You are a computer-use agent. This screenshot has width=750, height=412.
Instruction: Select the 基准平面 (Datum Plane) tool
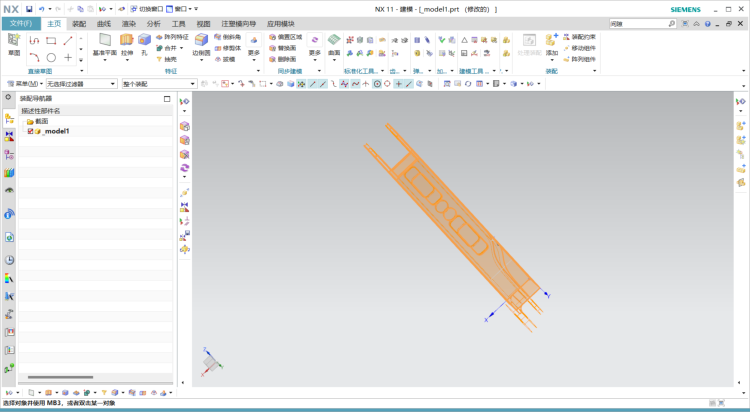[x=104, y=41]
